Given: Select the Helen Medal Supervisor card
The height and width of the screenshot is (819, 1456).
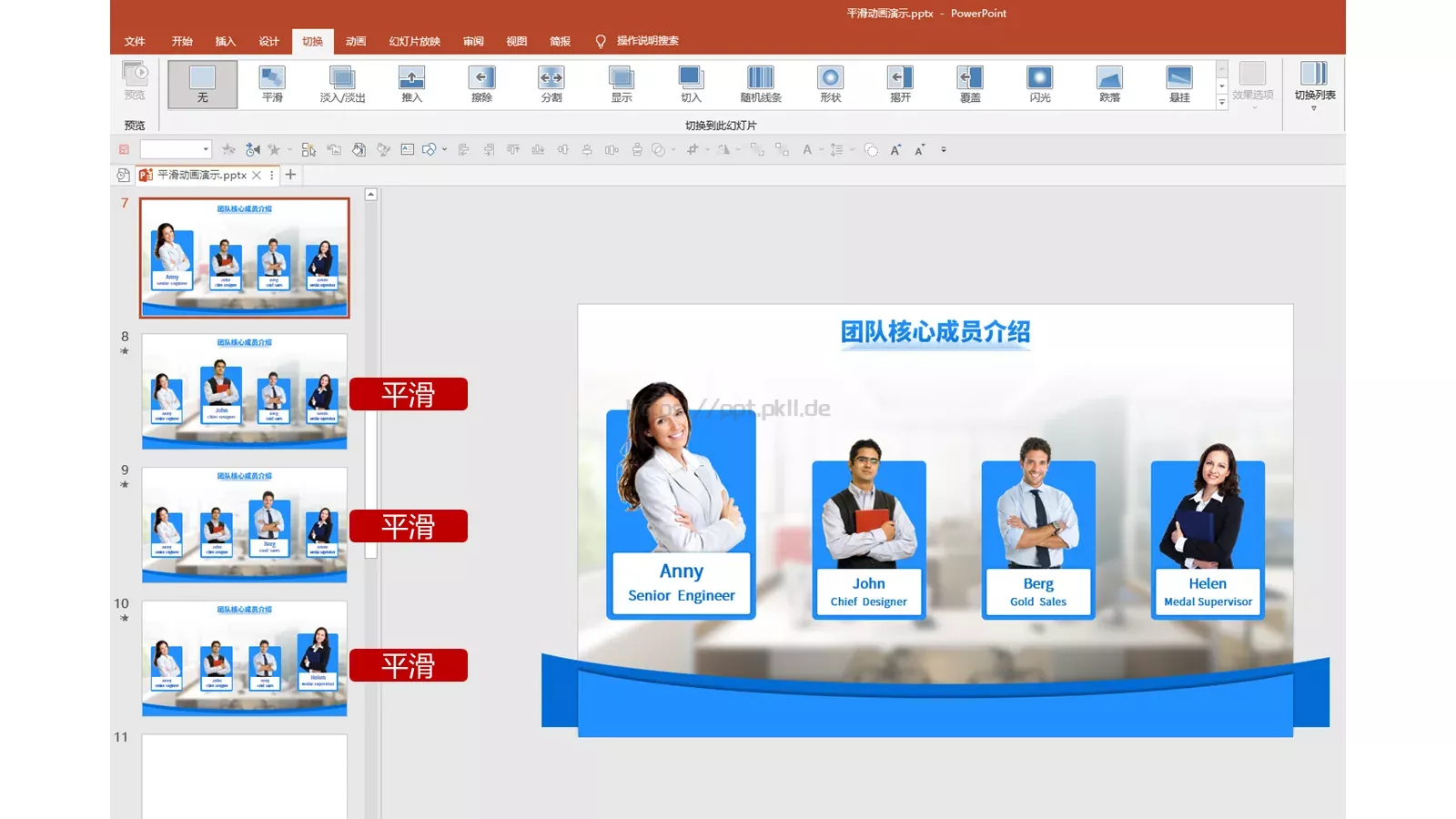Looking at the screenshot, I should [x=1208, y=532].
